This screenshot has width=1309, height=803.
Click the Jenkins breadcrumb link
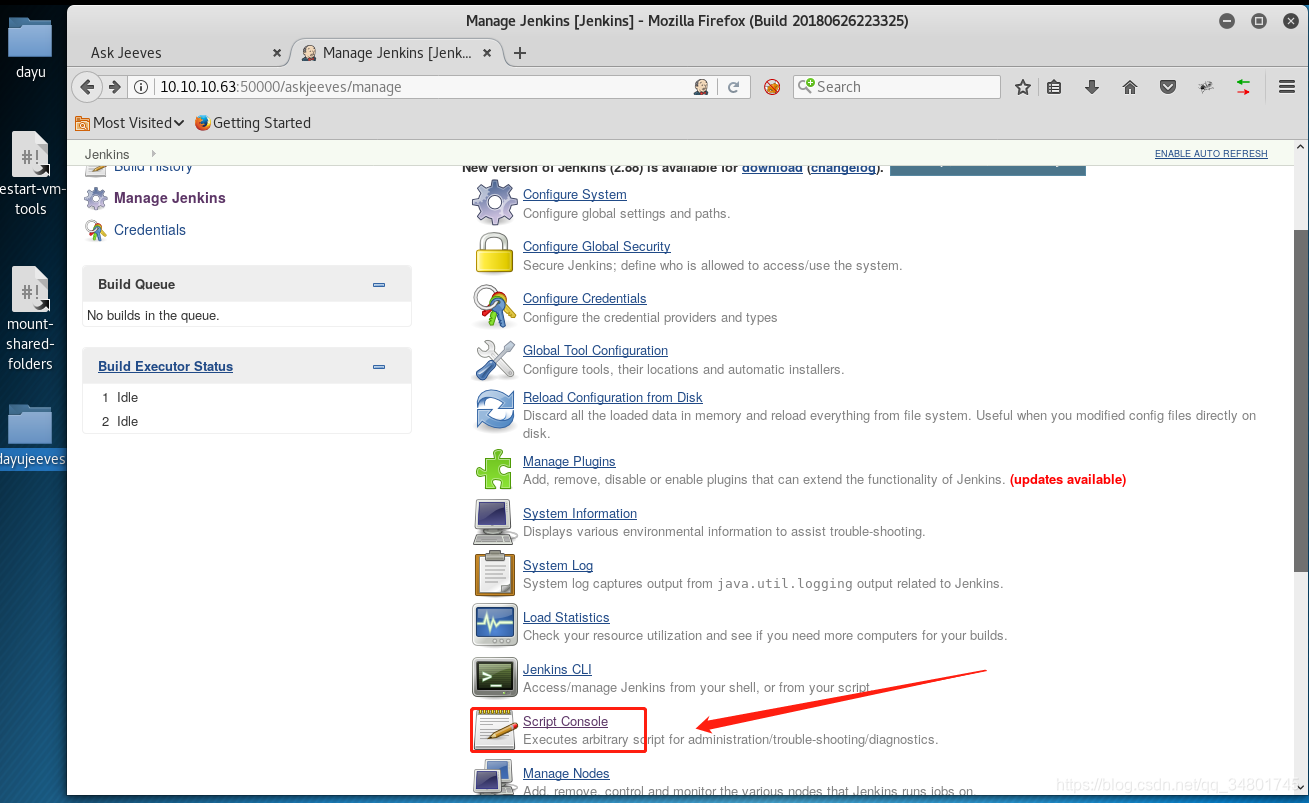pos(107,154)
